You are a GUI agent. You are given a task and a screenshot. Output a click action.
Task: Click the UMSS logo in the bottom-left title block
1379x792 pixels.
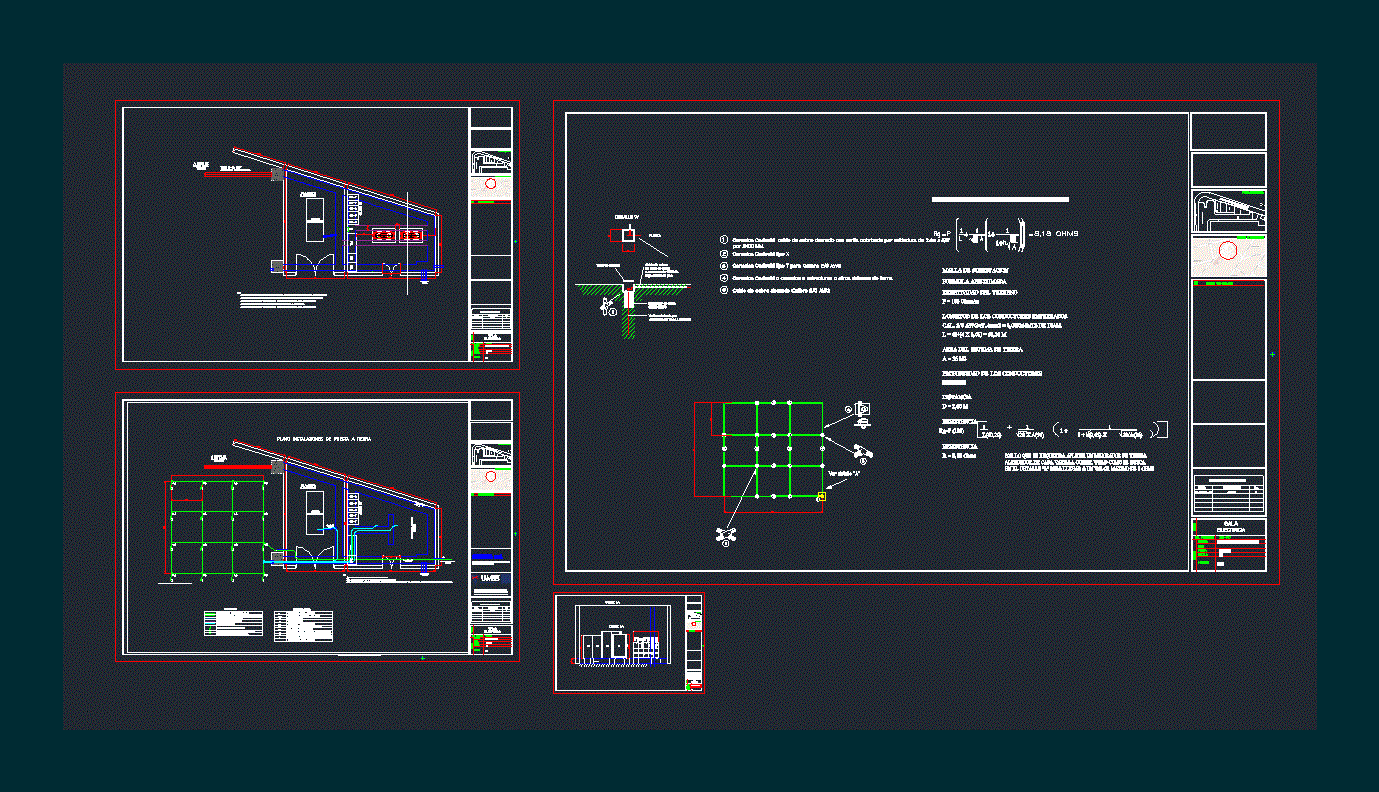point(491,579)
